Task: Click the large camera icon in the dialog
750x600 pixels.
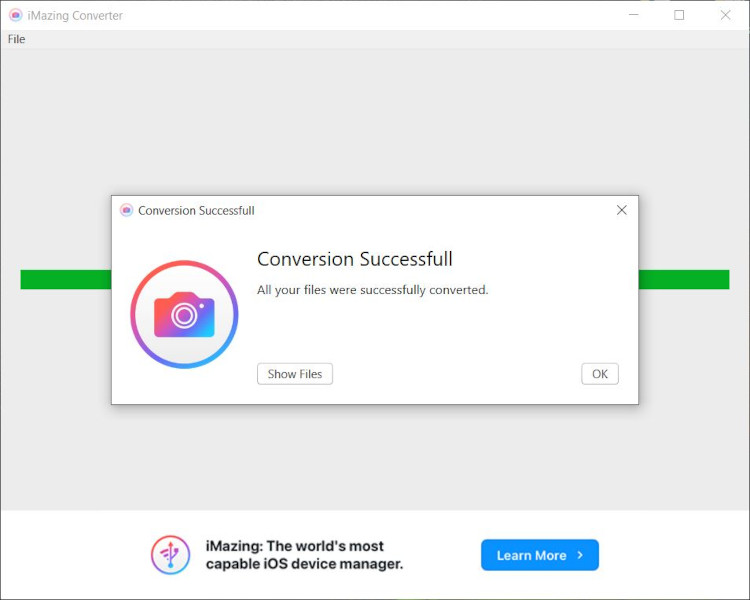Action: 184,314
